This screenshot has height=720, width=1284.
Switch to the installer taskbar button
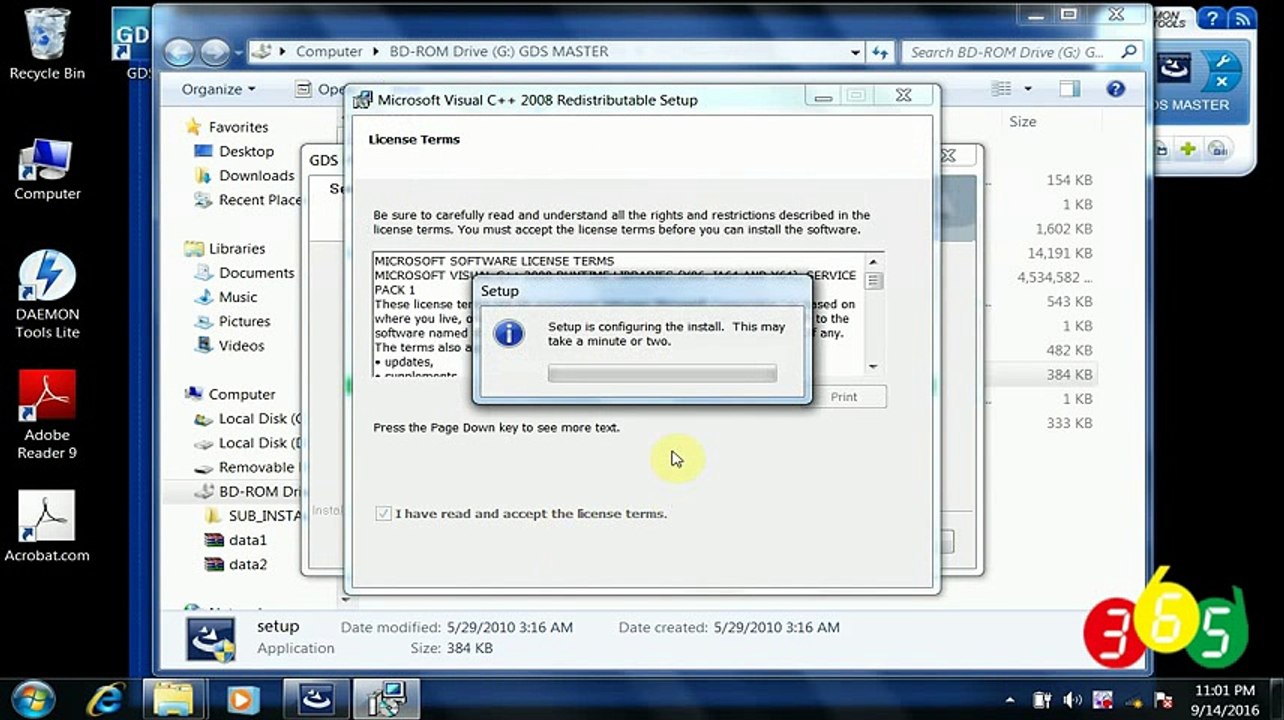click(386, 699)
